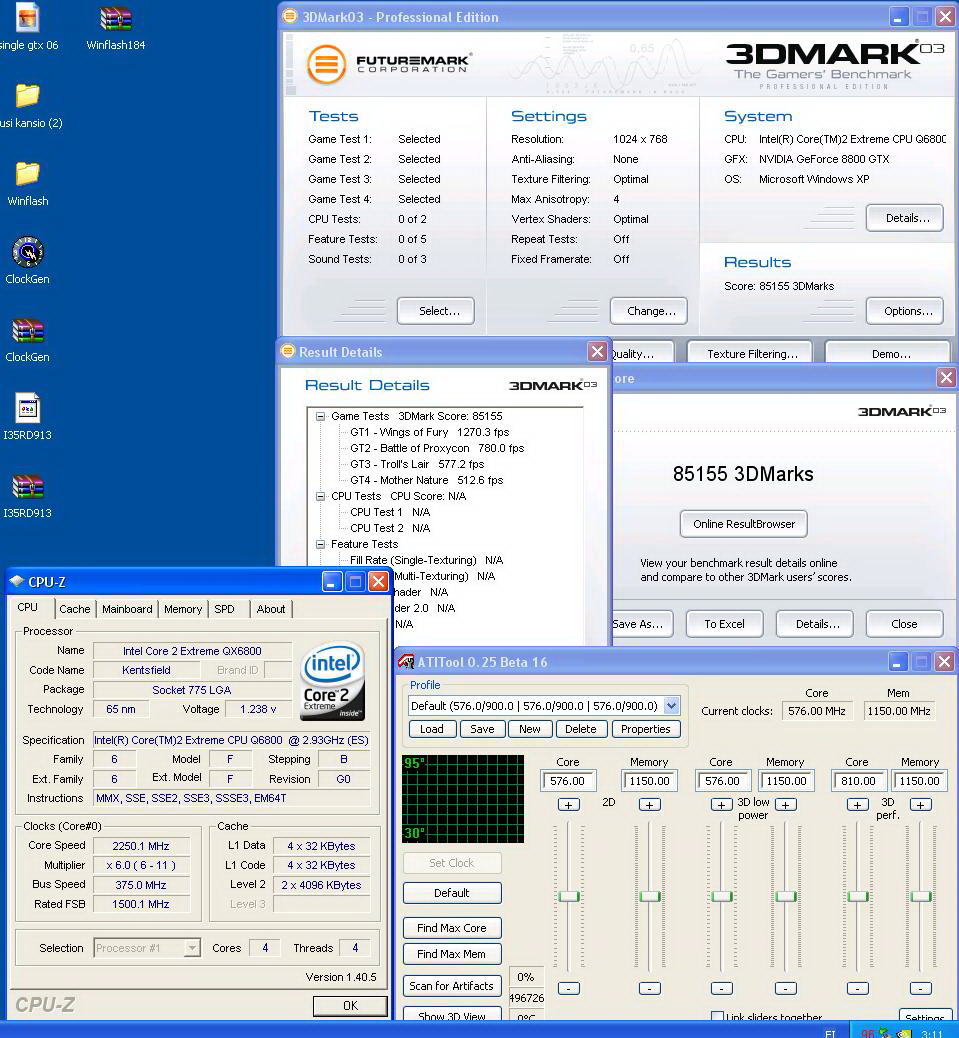This screenshot has height=1038, width=959.
Task: Click the CPU-Z title bar icon
Action: pos(17,581)
